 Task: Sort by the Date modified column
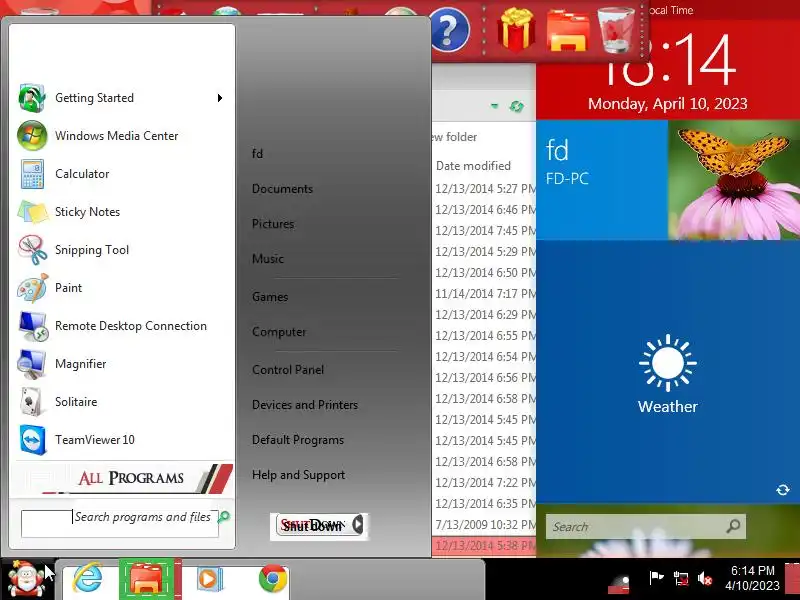coord(473,166)
